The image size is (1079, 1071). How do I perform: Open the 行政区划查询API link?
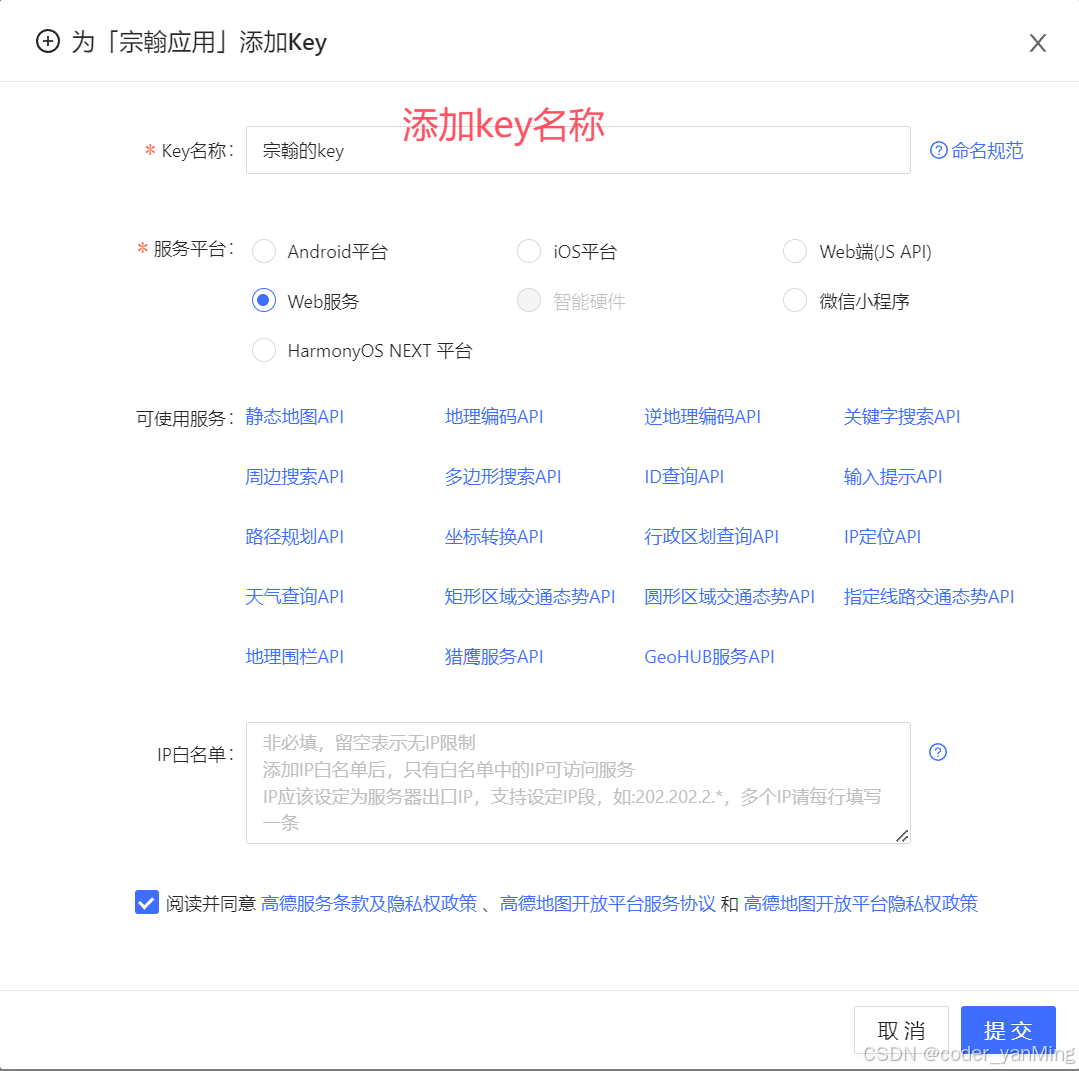712,536
